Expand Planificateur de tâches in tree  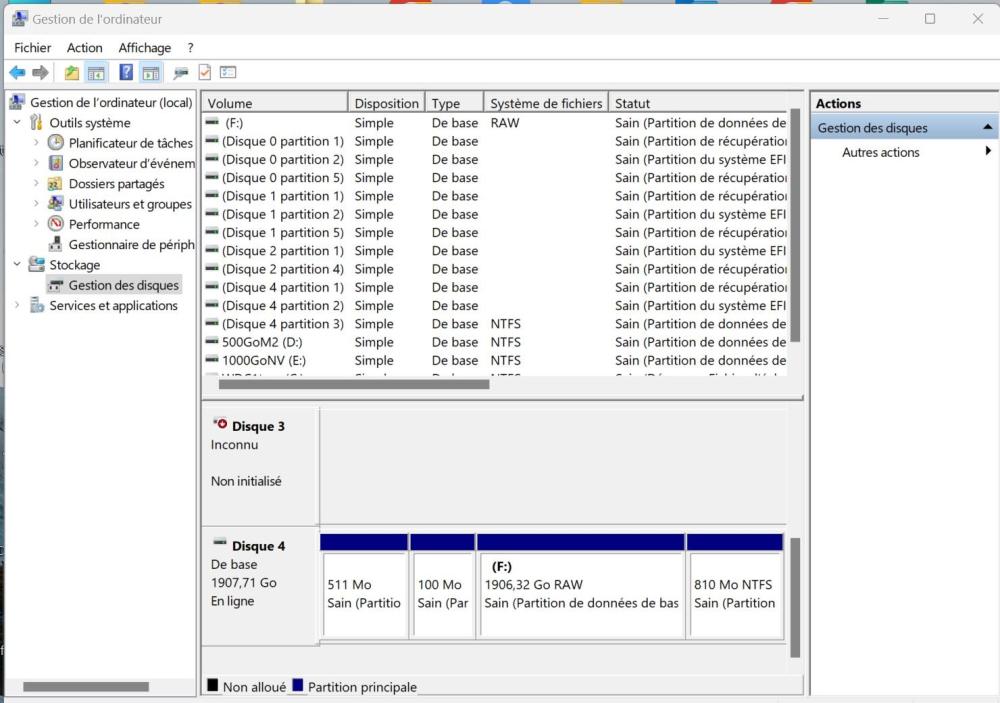tap(37, 143)
